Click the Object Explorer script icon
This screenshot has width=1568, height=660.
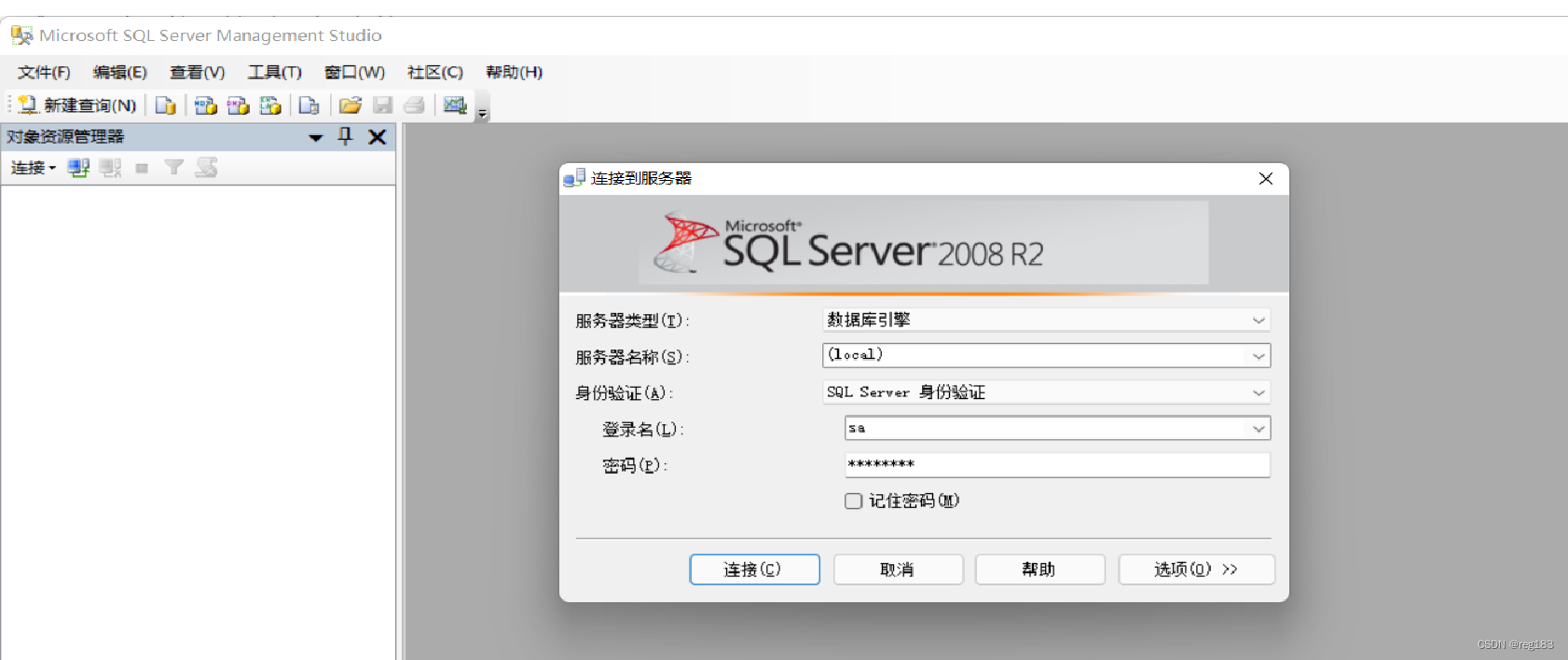point(206,168)
